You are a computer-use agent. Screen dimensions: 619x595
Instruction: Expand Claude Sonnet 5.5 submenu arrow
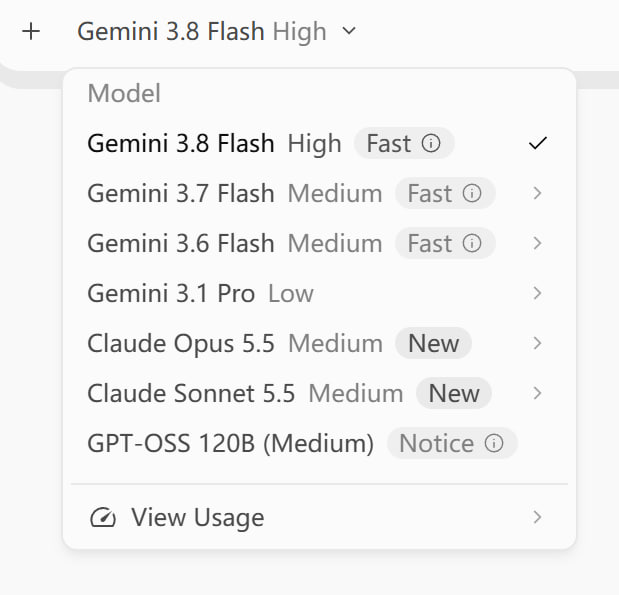[537, 393]
